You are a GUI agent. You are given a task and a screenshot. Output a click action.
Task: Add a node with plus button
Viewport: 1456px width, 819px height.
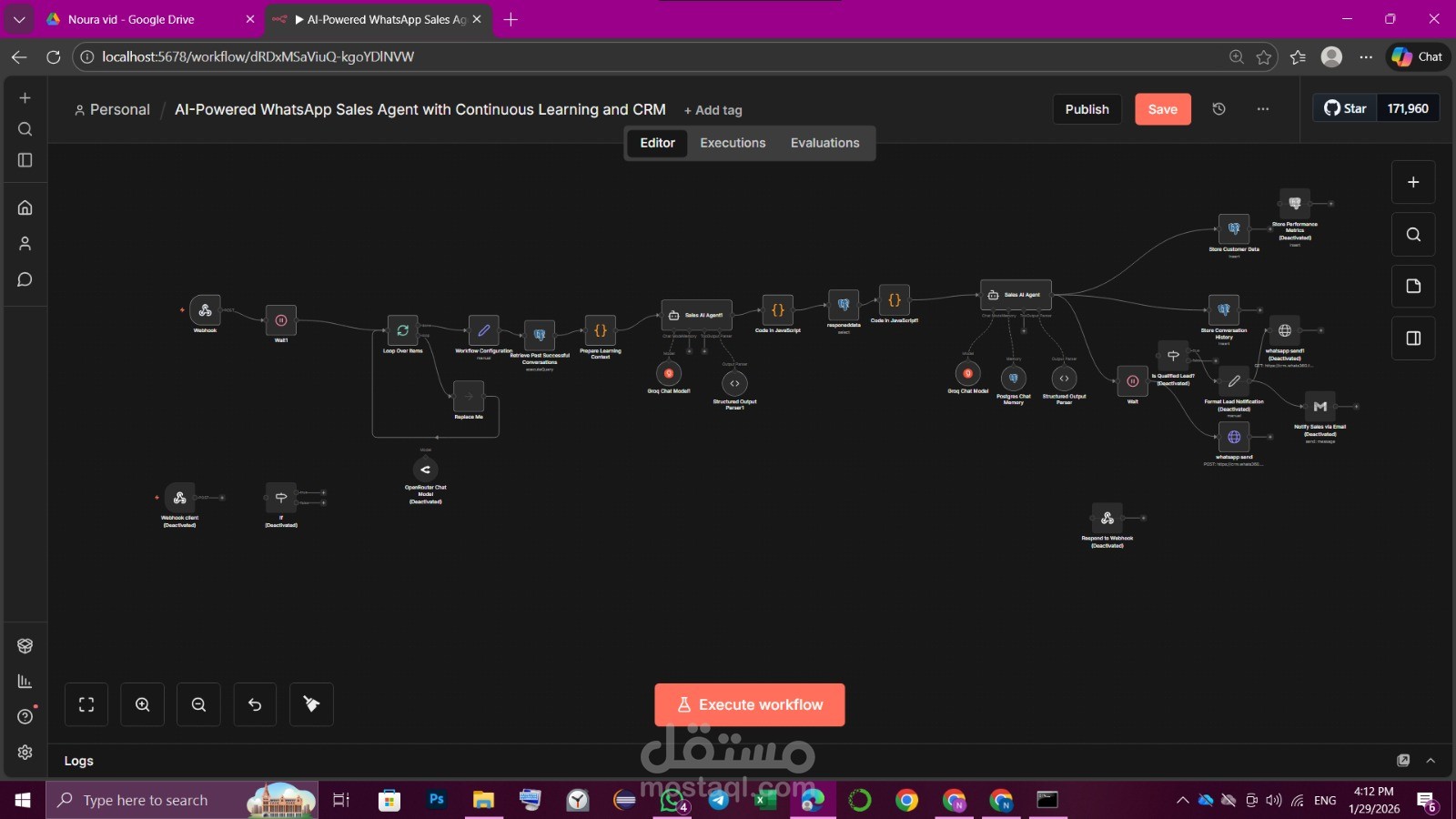tap(1413, 182)
